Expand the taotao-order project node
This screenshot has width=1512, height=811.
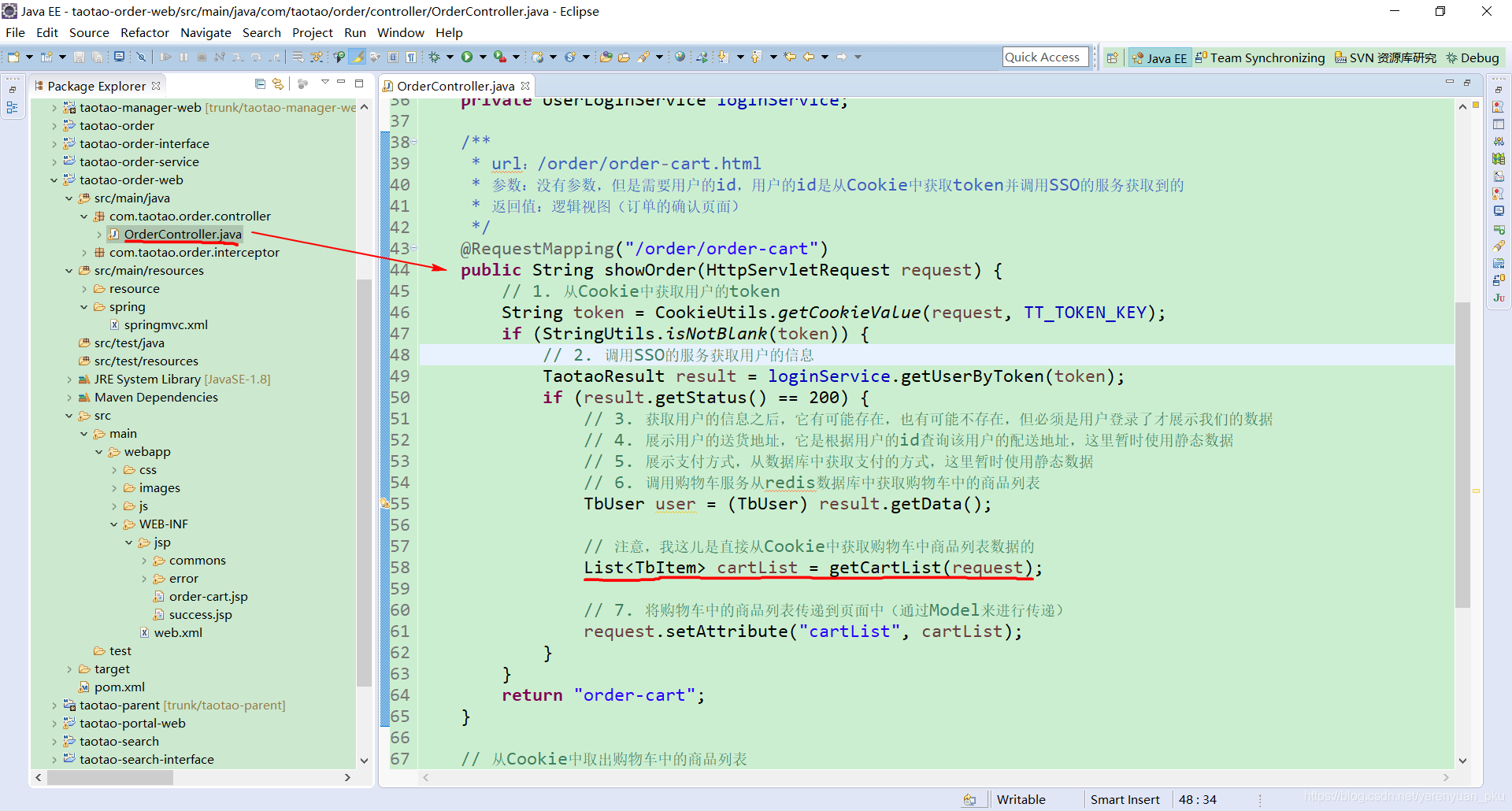click(x=54, y=126)
